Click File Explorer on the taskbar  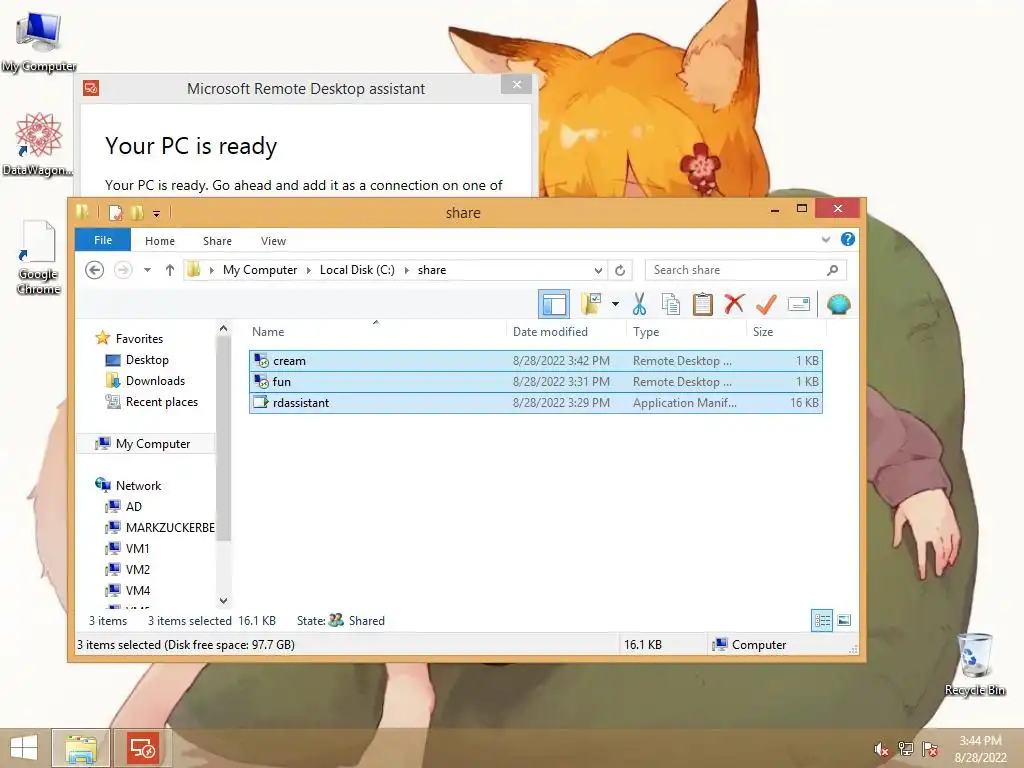tap(81, 748)
